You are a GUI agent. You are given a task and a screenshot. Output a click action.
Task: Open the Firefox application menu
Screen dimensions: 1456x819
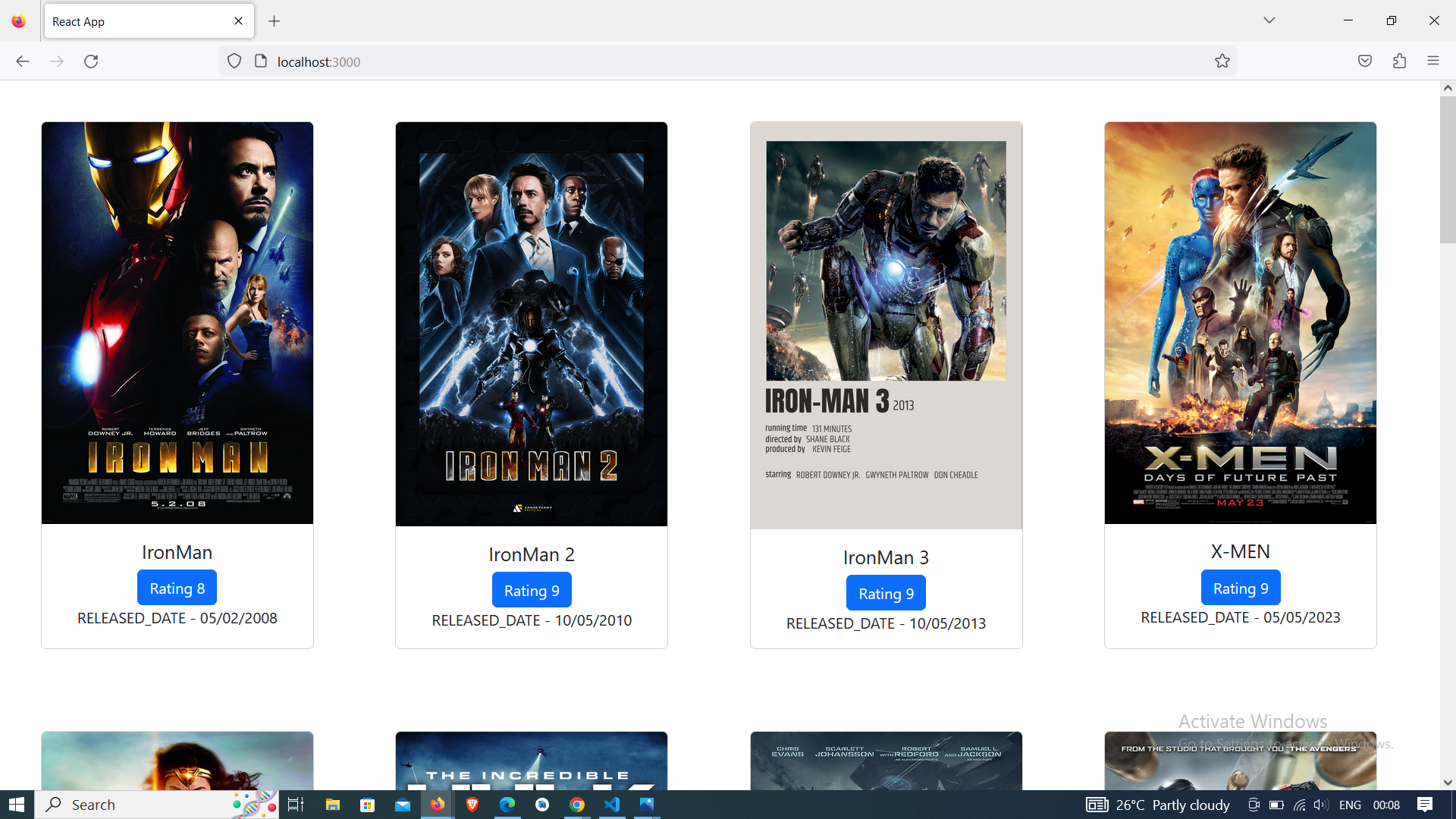(x=1434, y=61)
